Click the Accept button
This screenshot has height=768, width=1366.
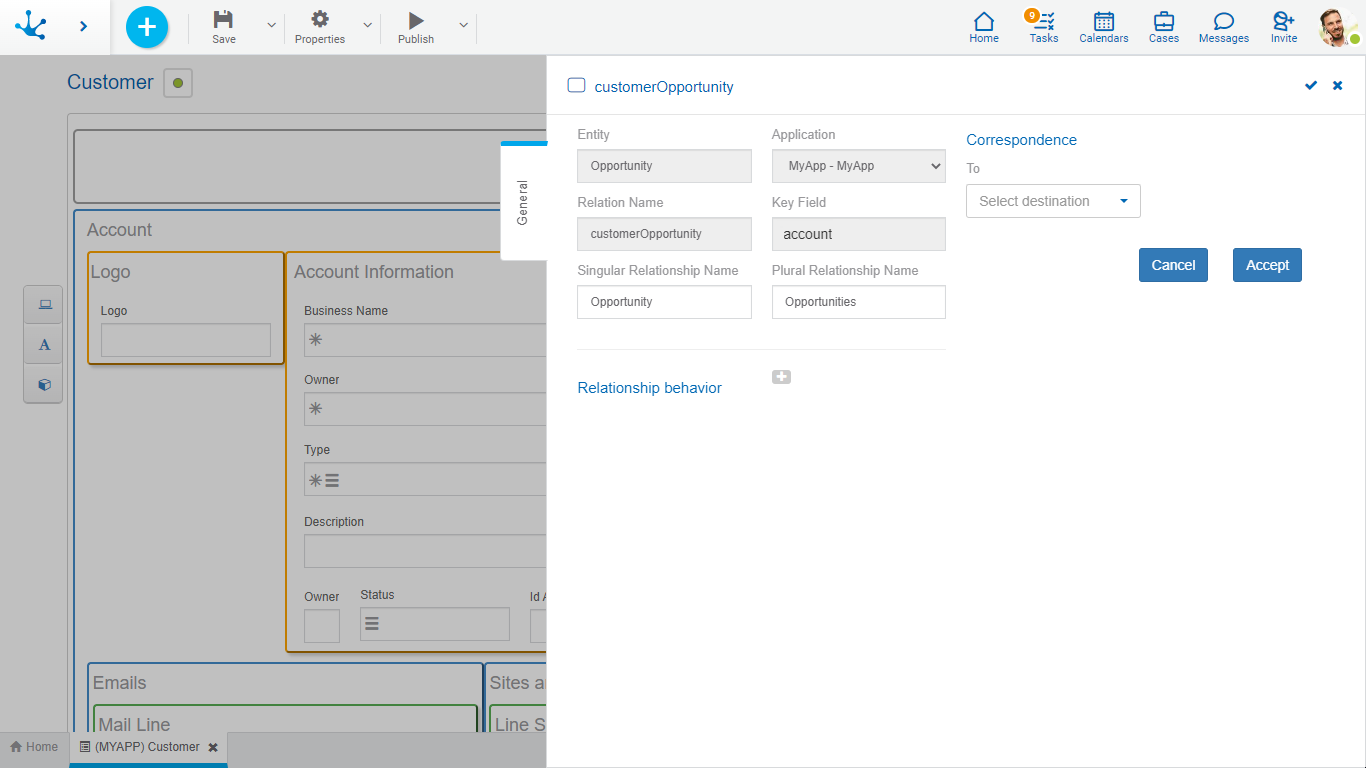click(1267, 265)
